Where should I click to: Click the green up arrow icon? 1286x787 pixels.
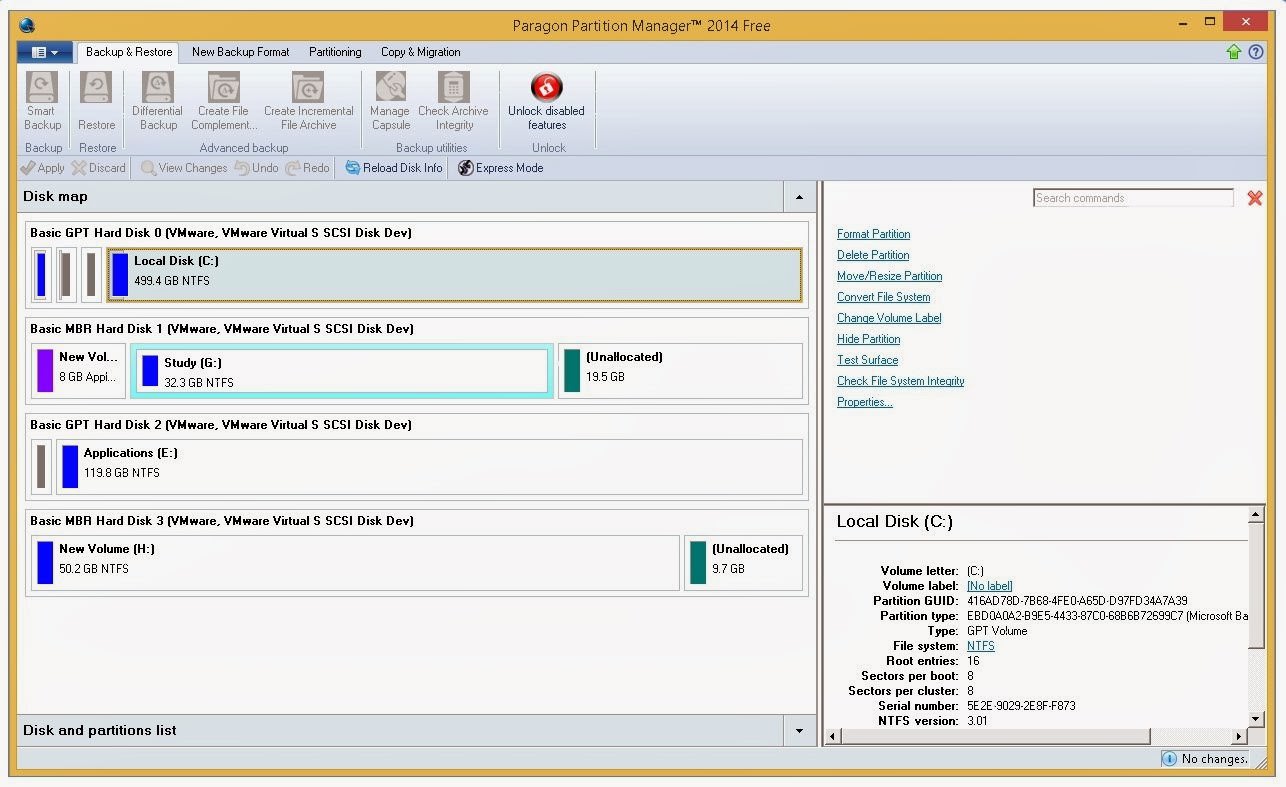point(1234,52)
